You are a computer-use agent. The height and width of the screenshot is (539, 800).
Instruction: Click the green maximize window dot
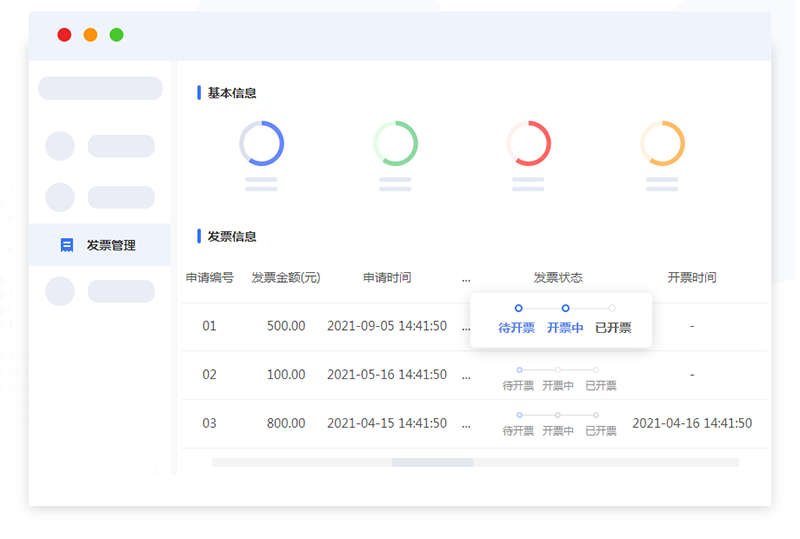tap(116, 35)
